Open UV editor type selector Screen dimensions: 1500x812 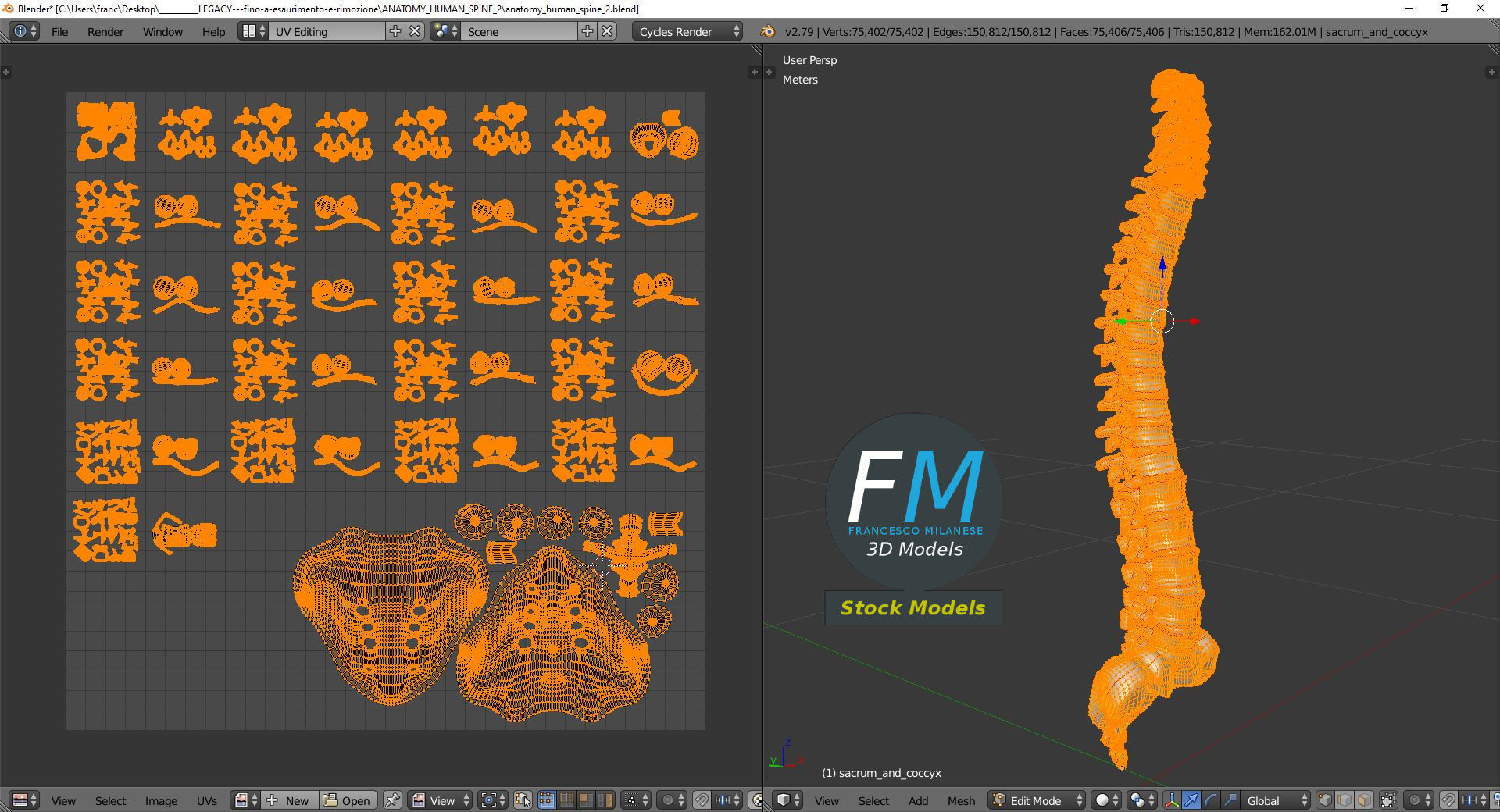pyautogui.click(x=25, y=800)
